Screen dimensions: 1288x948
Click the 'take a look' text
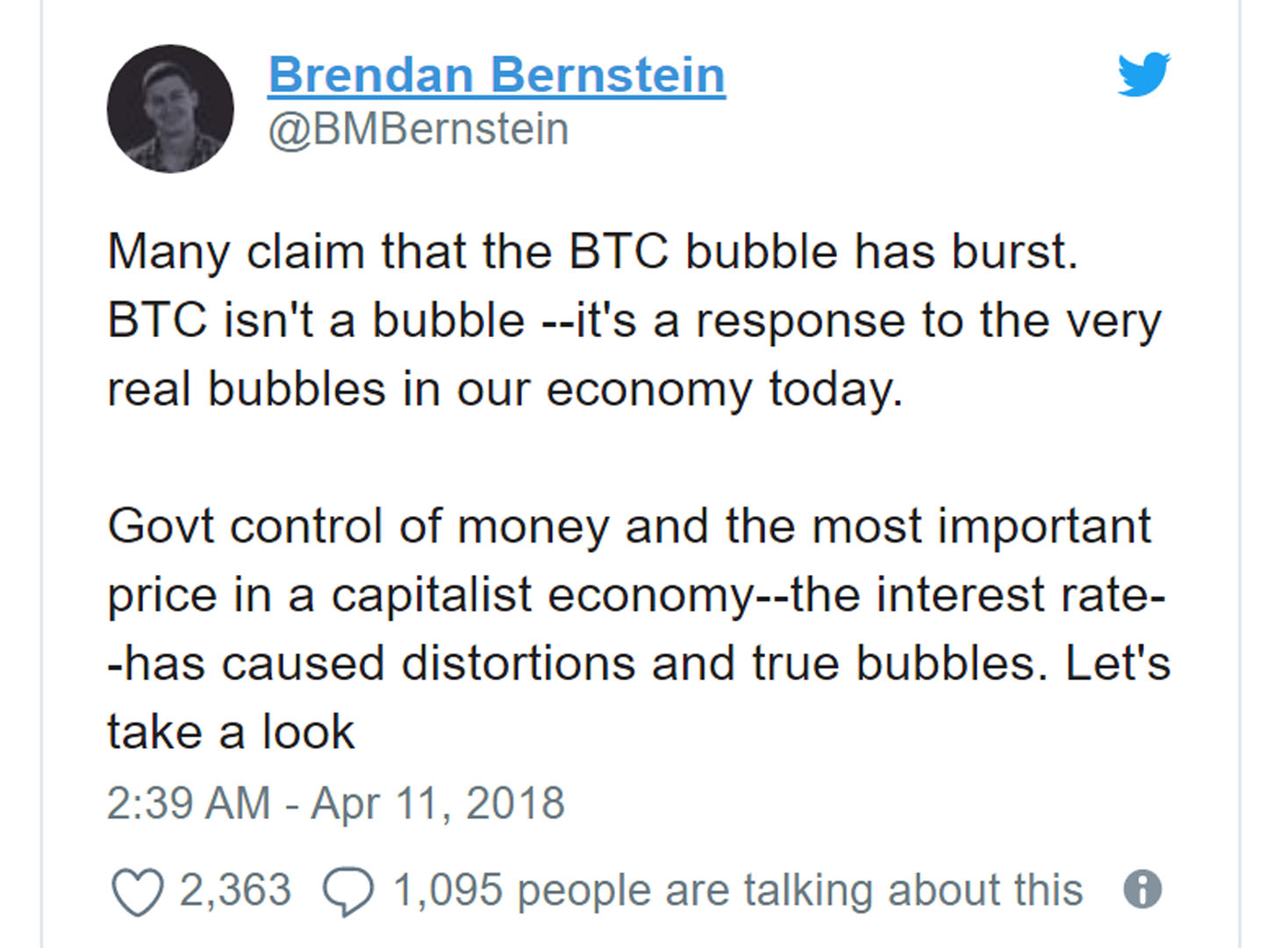[231, 732]
